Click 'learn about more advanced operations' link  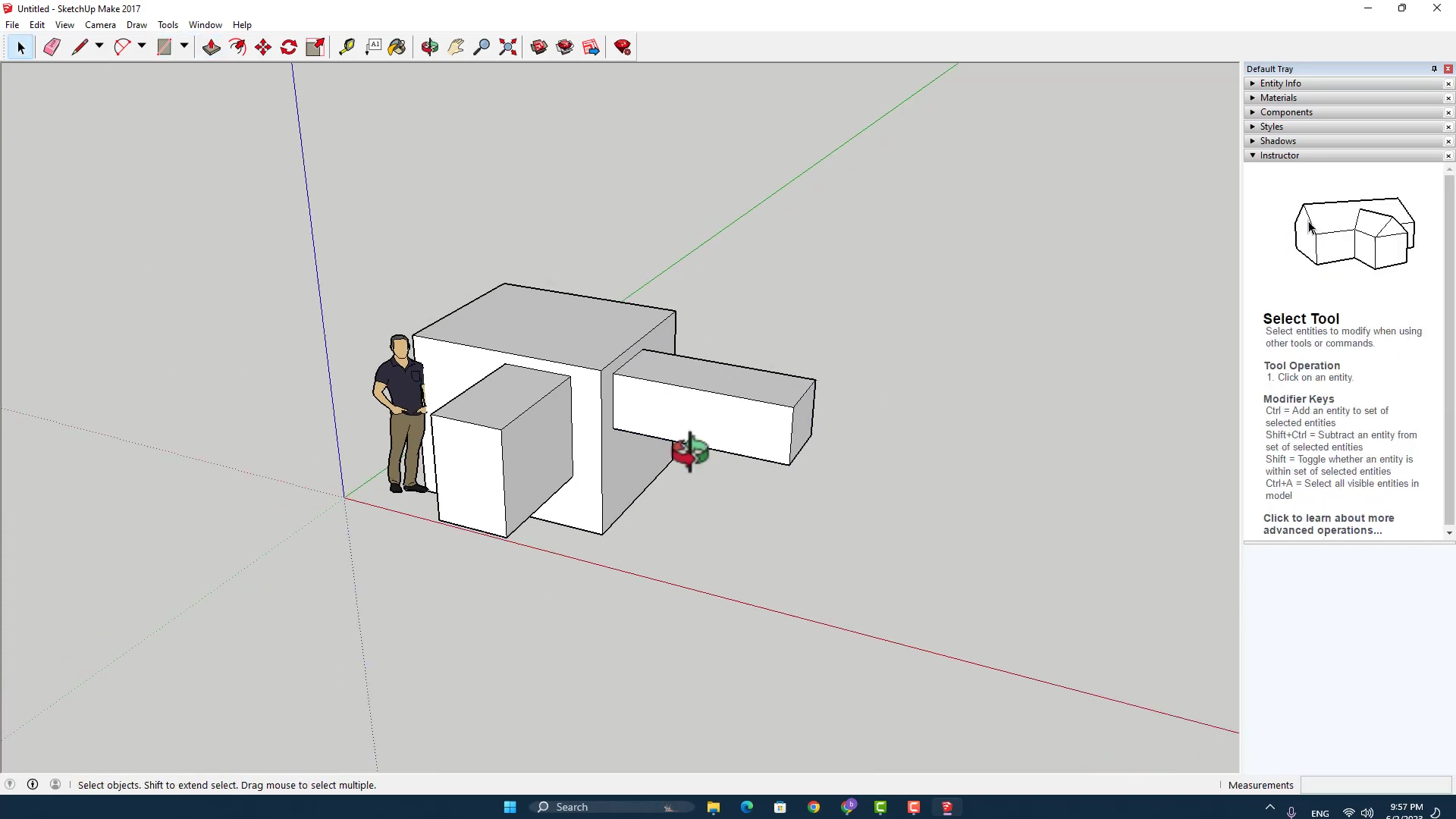click(1328, 524)
